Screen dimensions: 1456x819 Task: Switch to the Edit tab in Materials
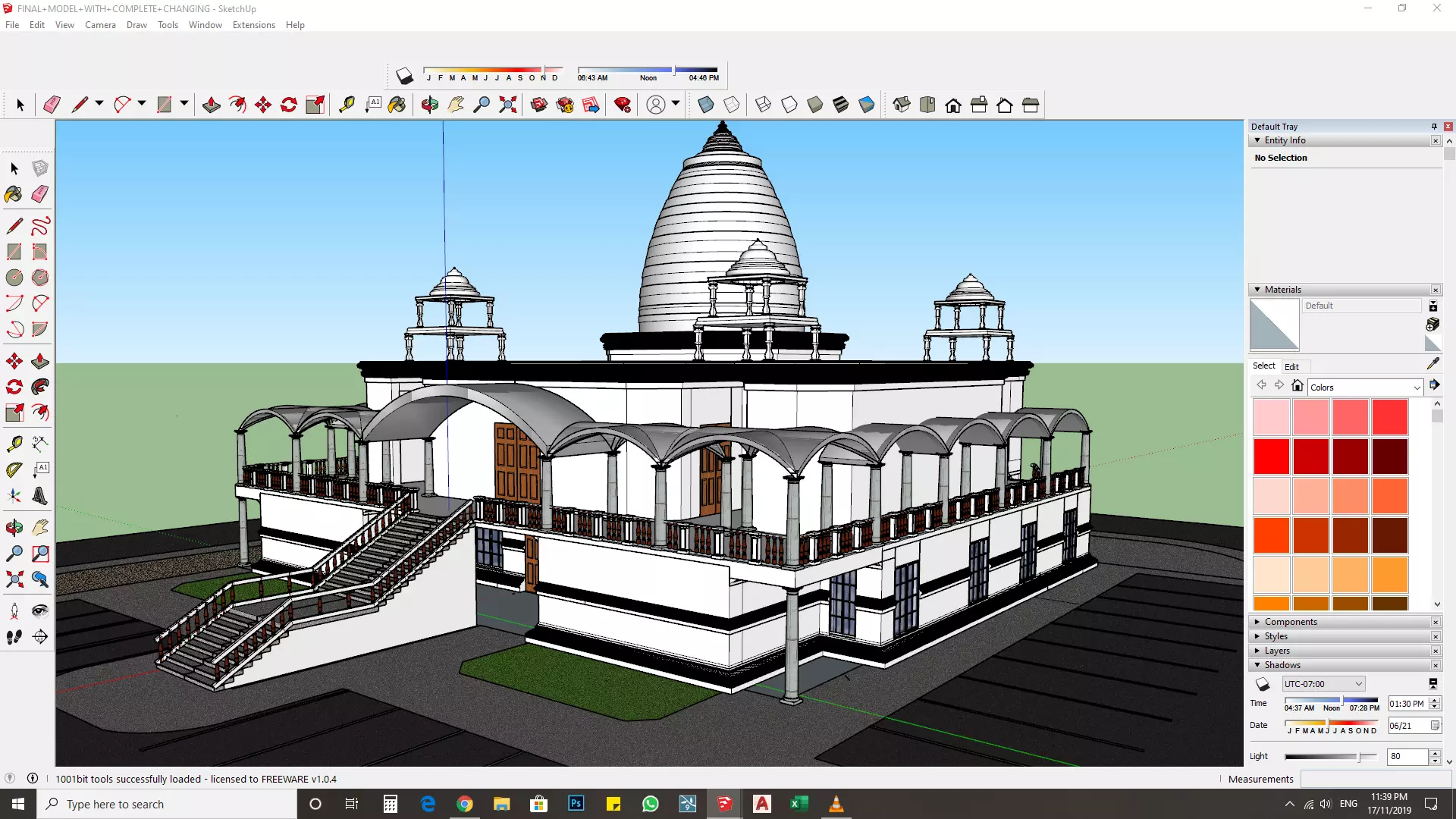point(1291,366)
